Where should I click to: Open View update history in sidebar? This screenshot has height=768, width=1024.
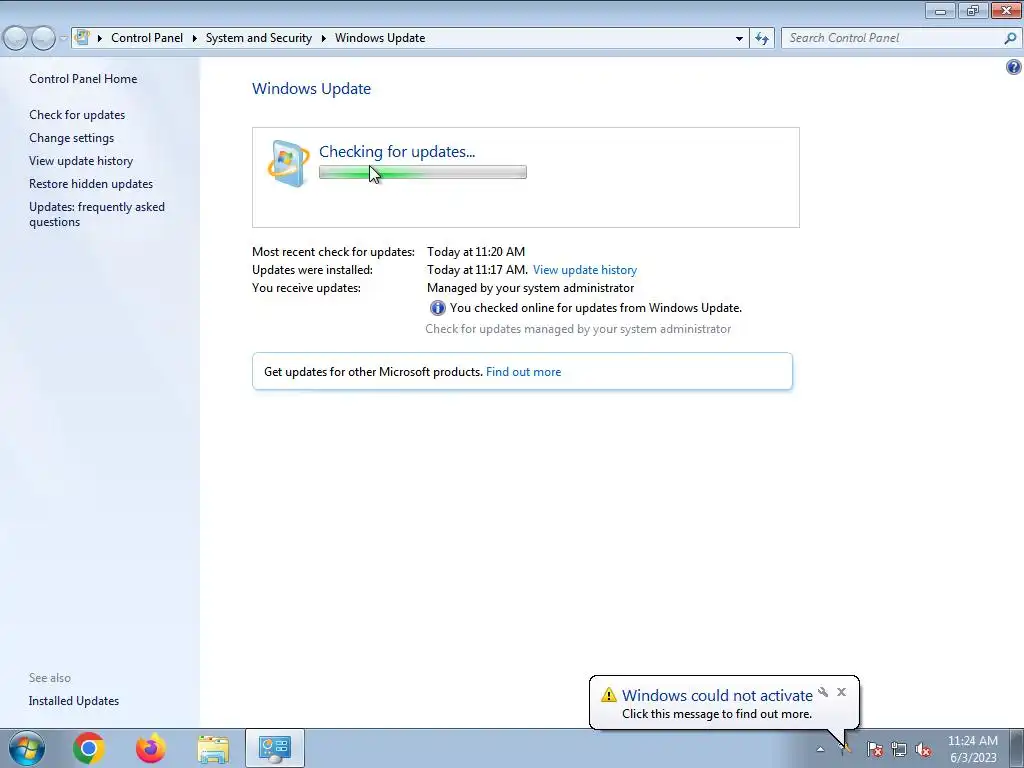pos(81,161)
